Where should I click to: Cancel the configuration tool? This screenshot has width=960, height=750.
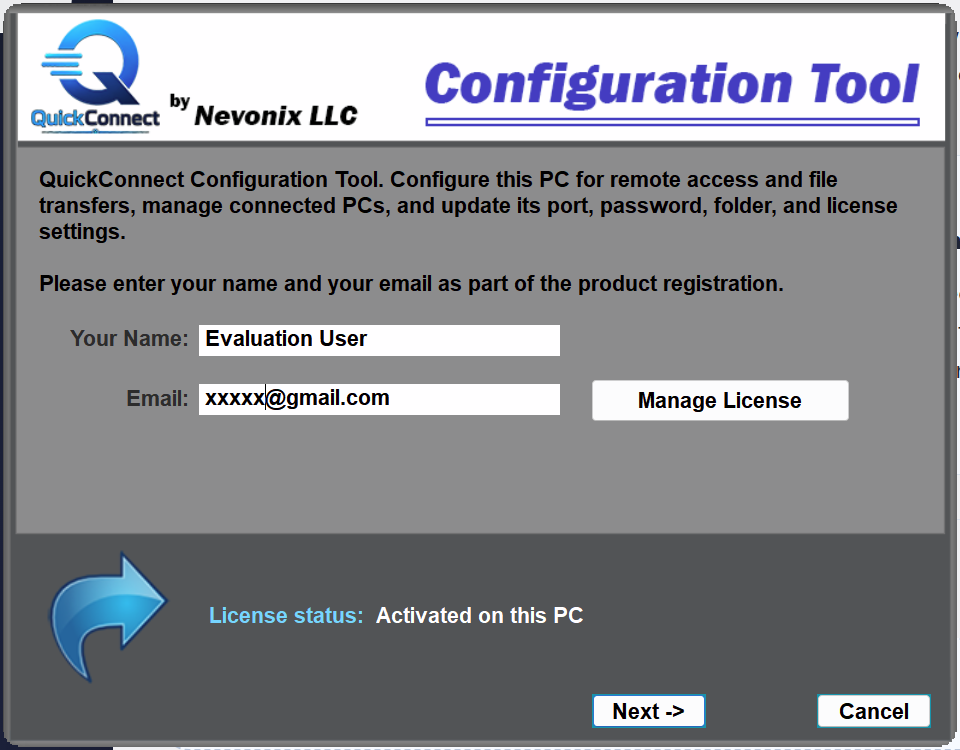coord(874,711)
